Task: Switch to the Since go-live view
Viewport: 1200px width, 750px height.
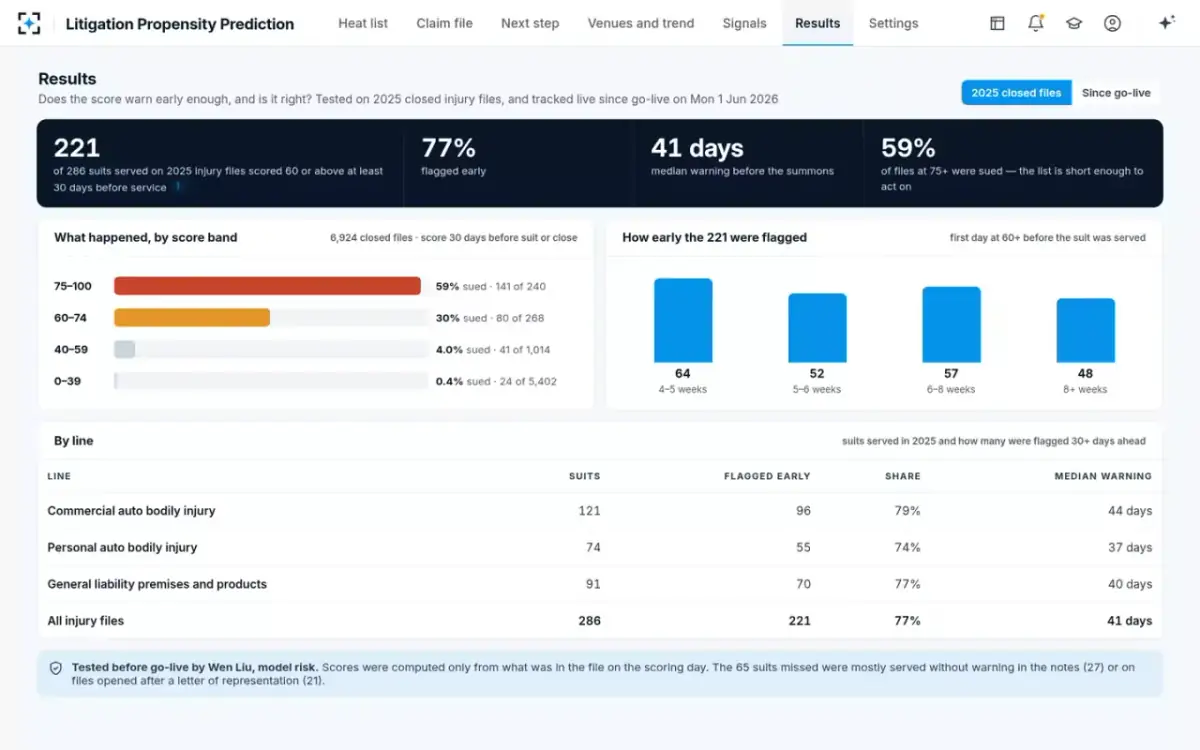Action: [1116, 93]
